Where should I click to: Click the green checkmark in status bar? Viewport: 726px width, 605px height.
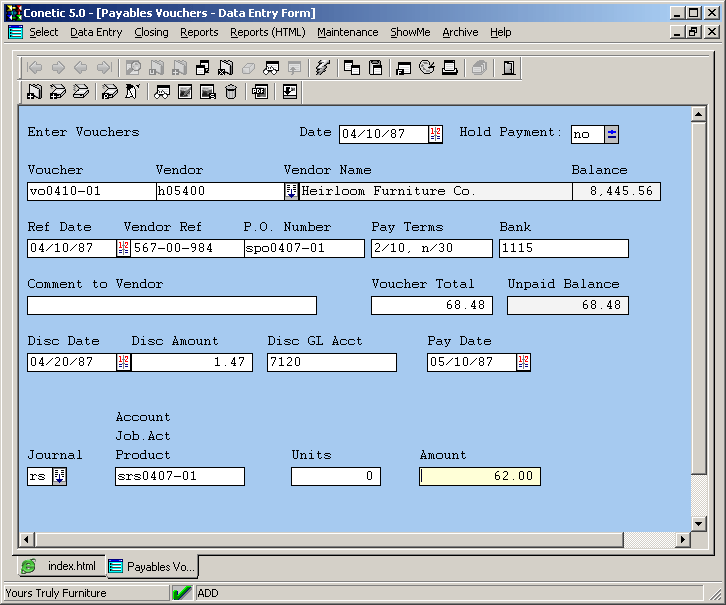[182, 593]
